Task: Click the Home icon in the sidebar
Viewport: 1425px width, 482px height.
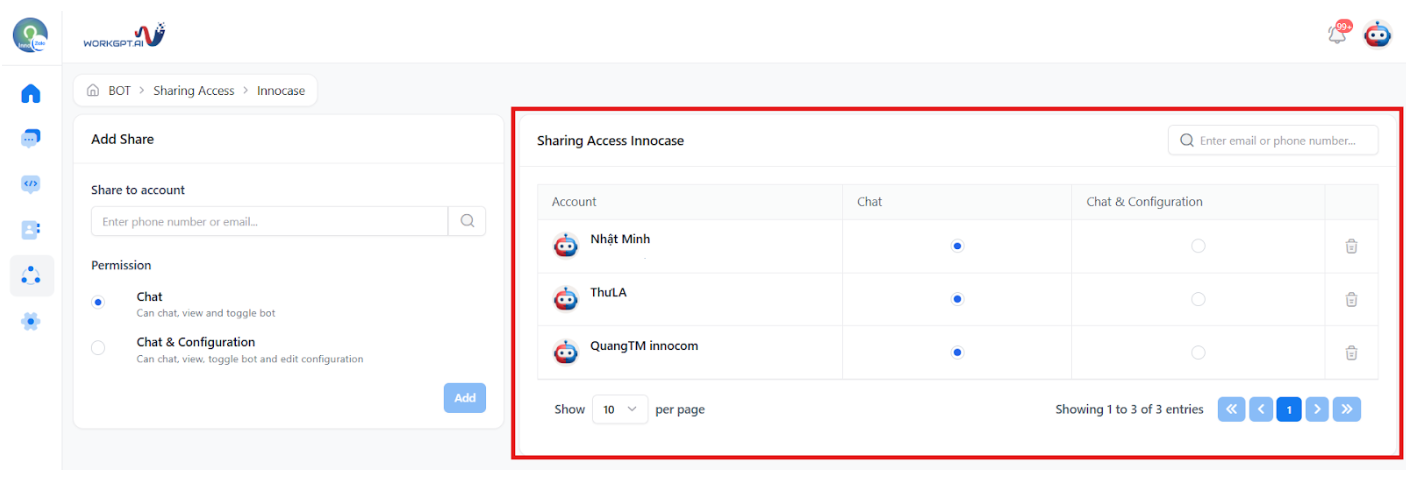Action: click(31, 94)
